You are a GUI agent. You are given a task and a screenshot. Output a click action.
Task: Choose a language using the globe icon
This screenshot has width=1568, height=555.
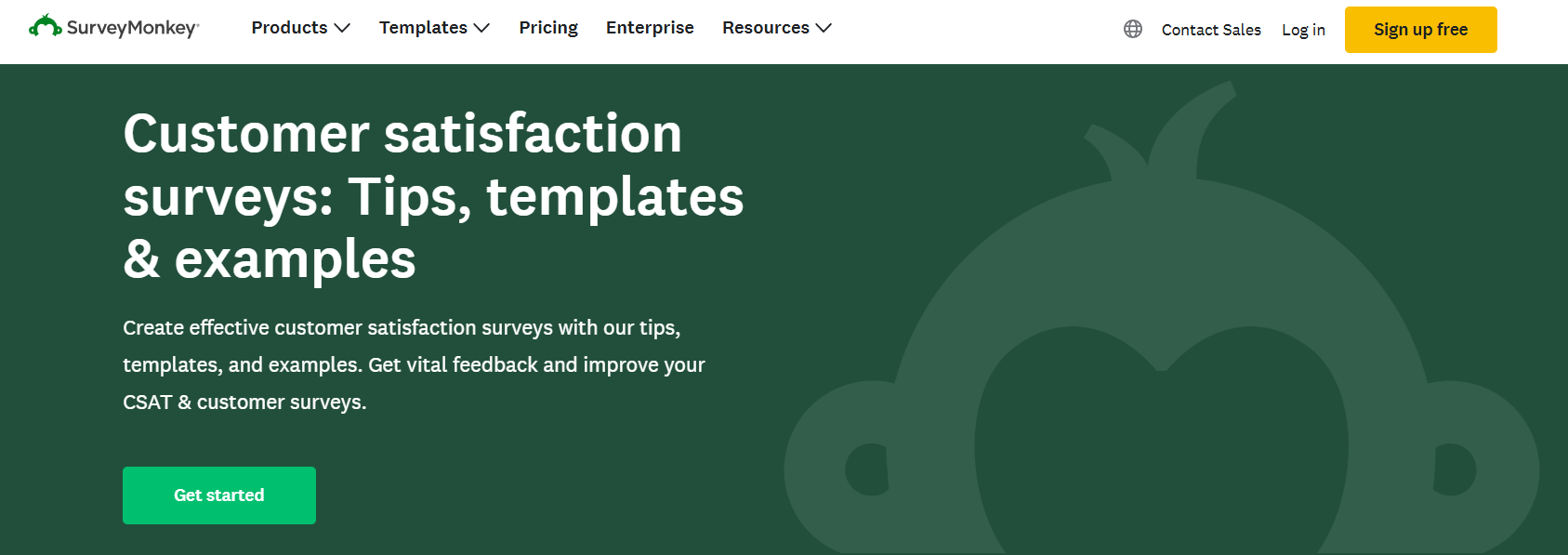pos(1132,29)
